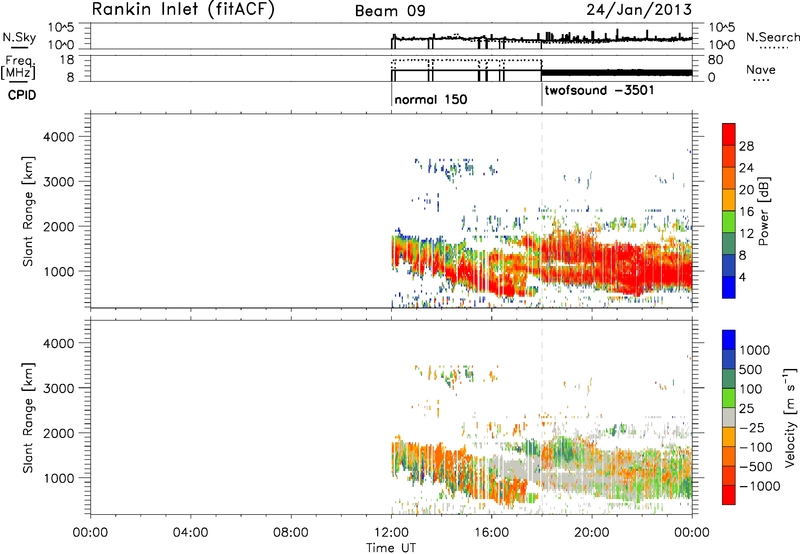Click the 'Nave' legend label
Image resolution: width=800 pixels, height=554 pixels.
point(761,70)
